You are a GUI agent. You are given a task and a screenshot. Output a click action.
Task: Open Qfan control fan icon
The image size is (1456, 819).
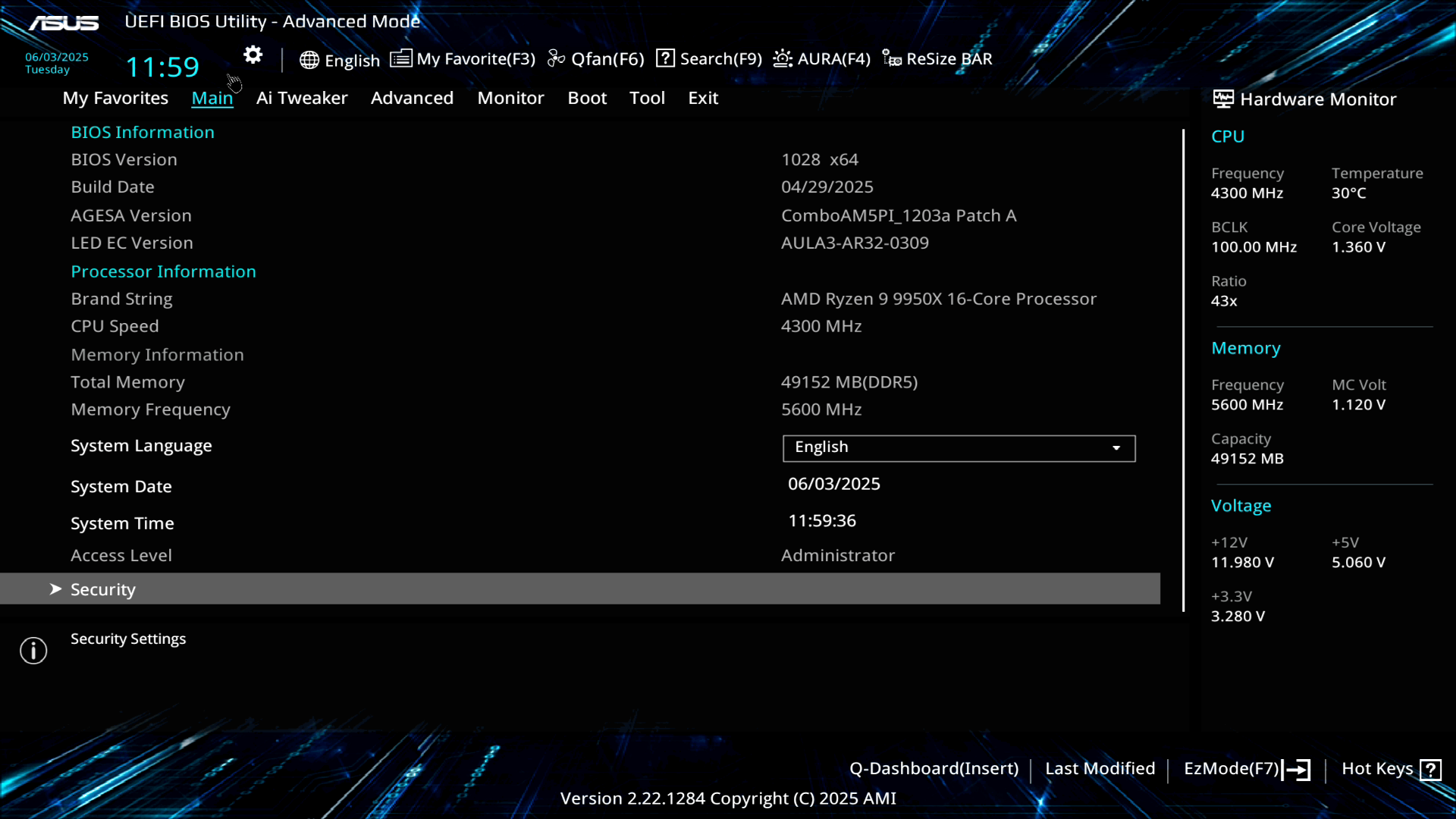(x=556, y=58)
